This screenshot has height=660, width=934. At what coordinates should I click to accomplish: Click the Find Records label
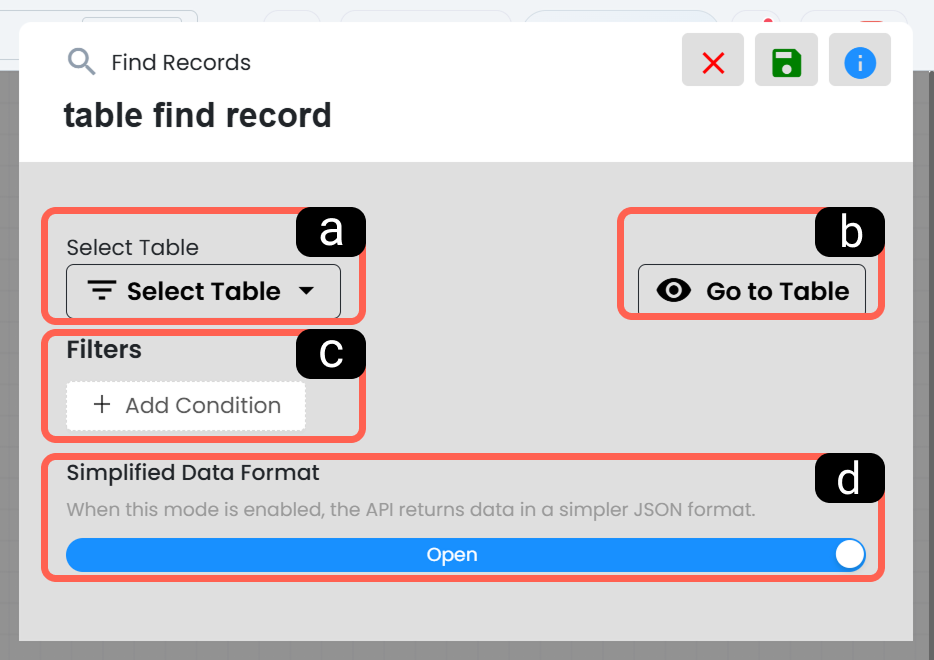(x=181, y=63)
